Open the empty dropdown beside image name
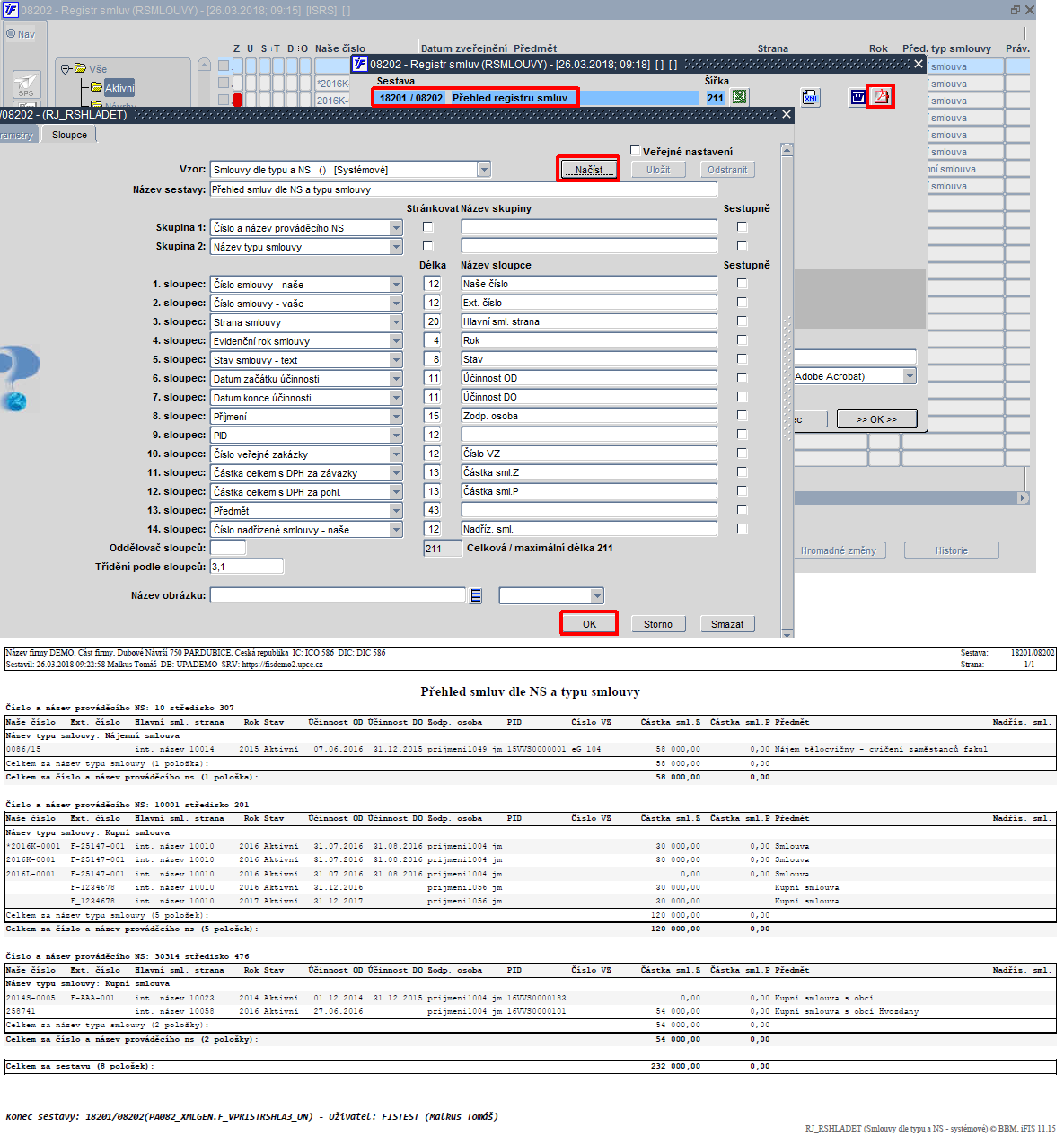This screenshot has width=1064, height=1136. pos(597,595)
